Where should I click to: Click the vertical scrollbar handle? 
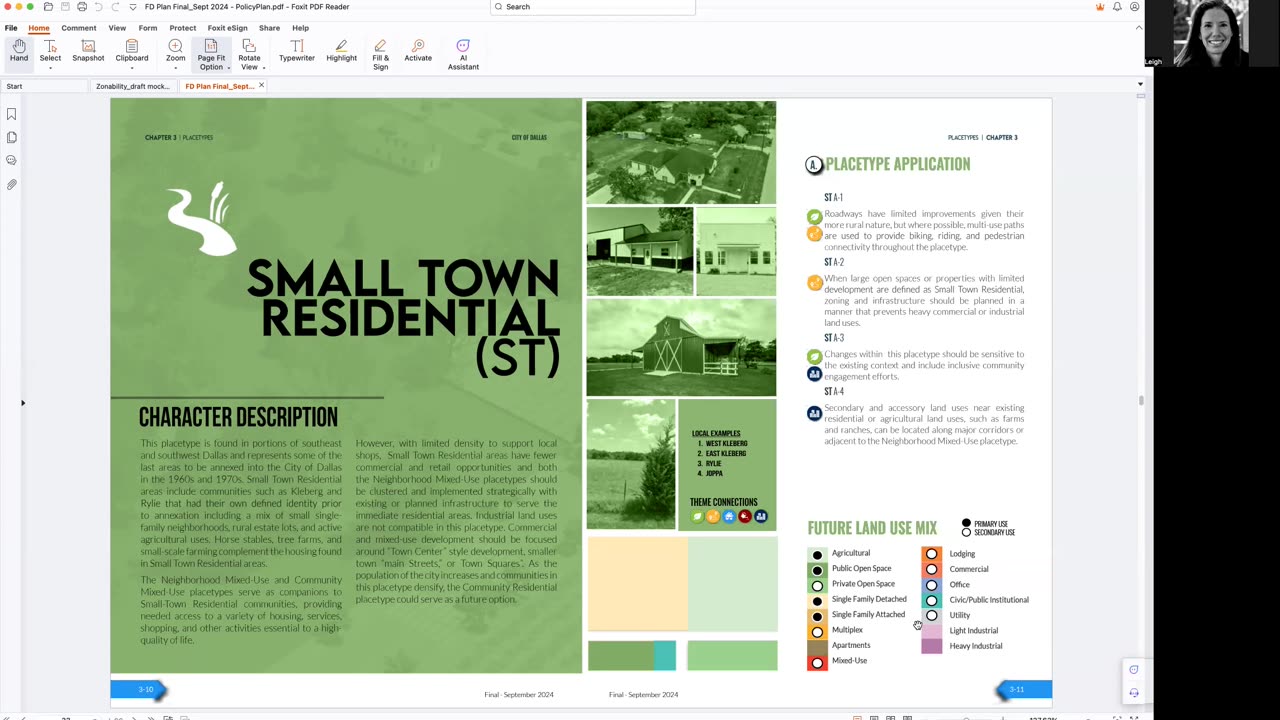tap(1140, 401)
